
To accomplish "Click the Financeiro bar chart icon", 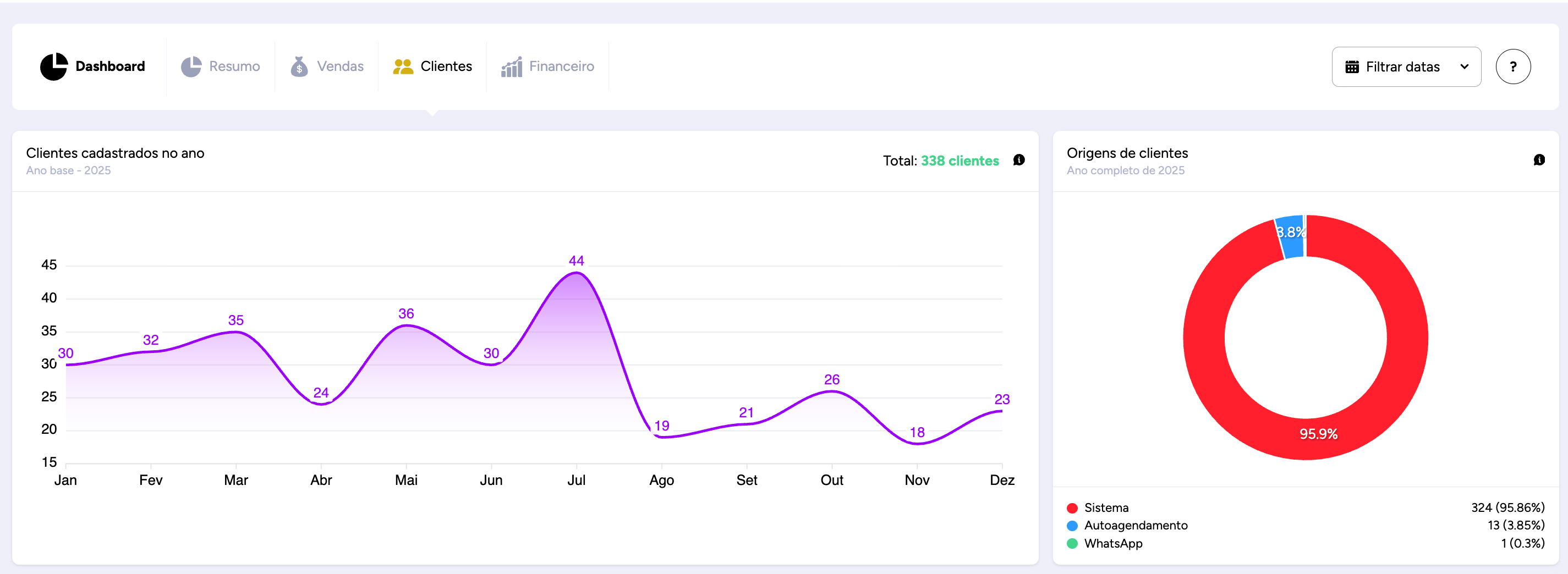I will click(x=511, y=67).
